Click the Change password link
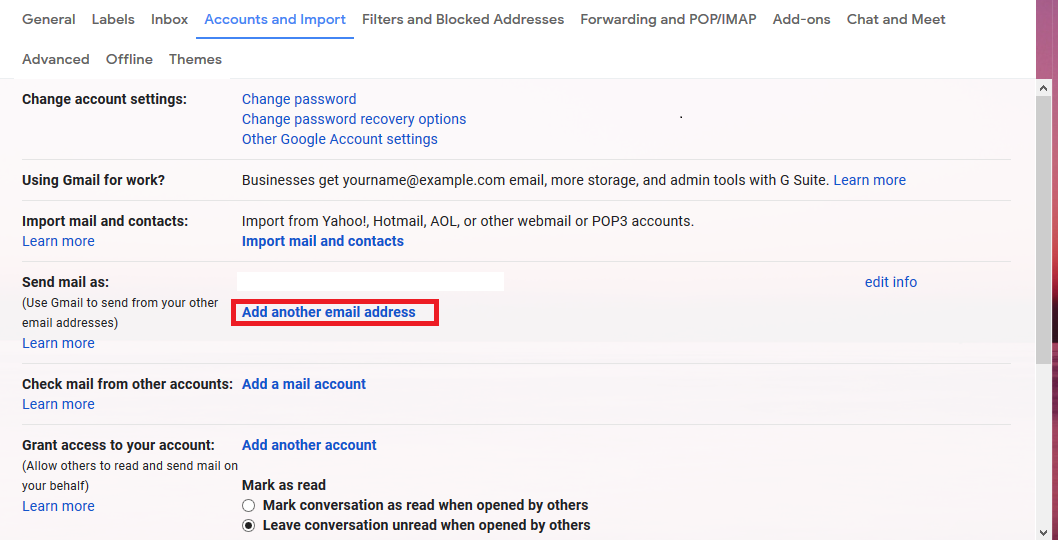1058x540 pixels. click(299, 99)
